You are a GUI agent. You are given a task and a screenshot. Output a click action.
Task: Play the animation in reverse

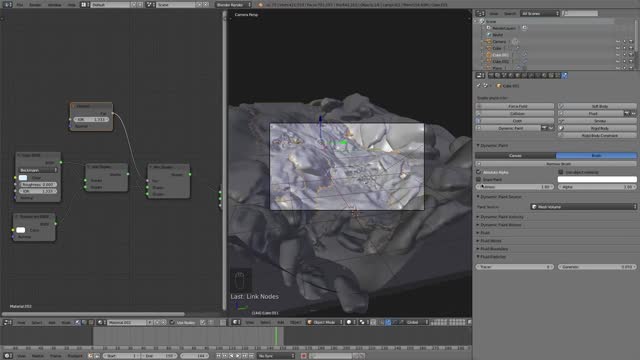pos(231,356)
